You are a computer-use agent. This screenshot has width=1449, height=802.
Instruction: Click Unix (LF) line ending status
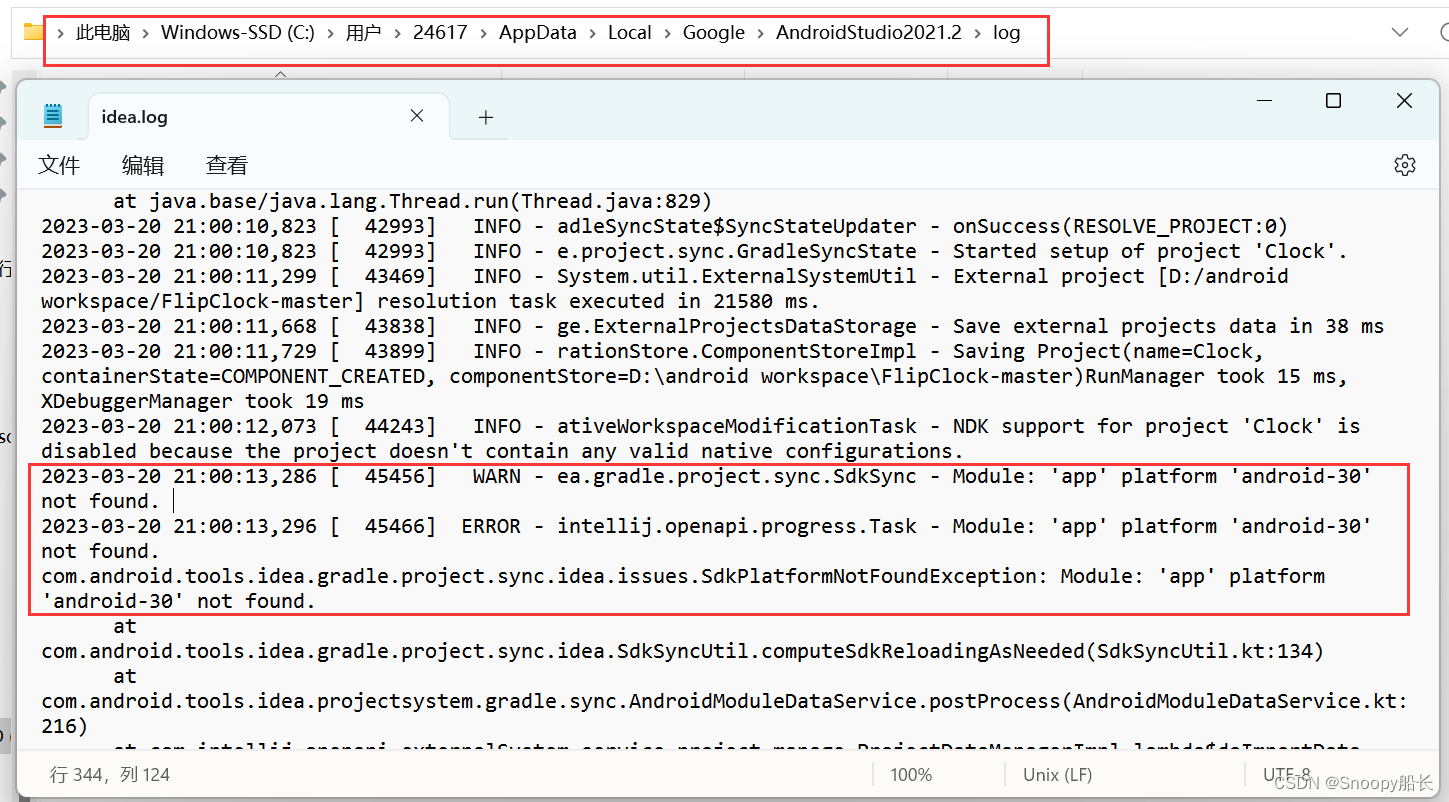pos(1058,775)
